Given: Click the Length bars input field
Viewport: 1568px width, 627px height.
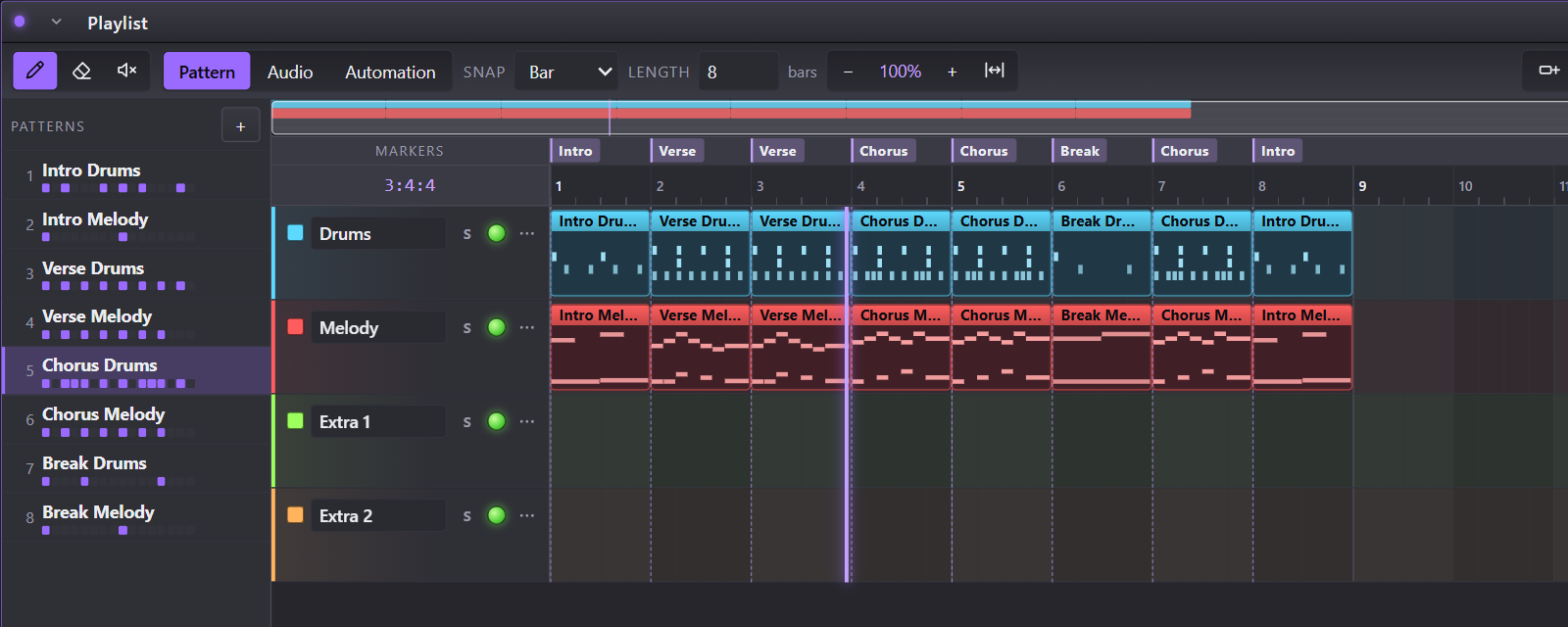Looking at the screenshot, I should pos(738,72).
